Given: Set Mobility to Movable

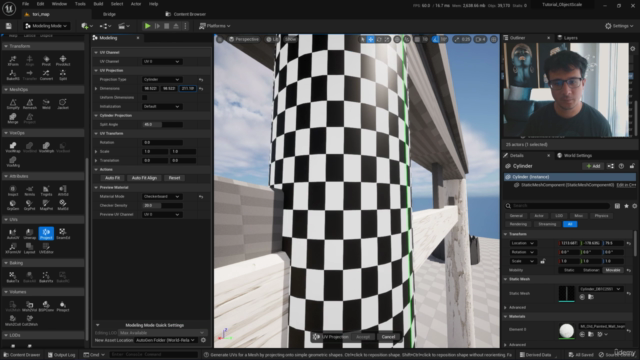Looking at the screenshot, I should coord(613,270).
